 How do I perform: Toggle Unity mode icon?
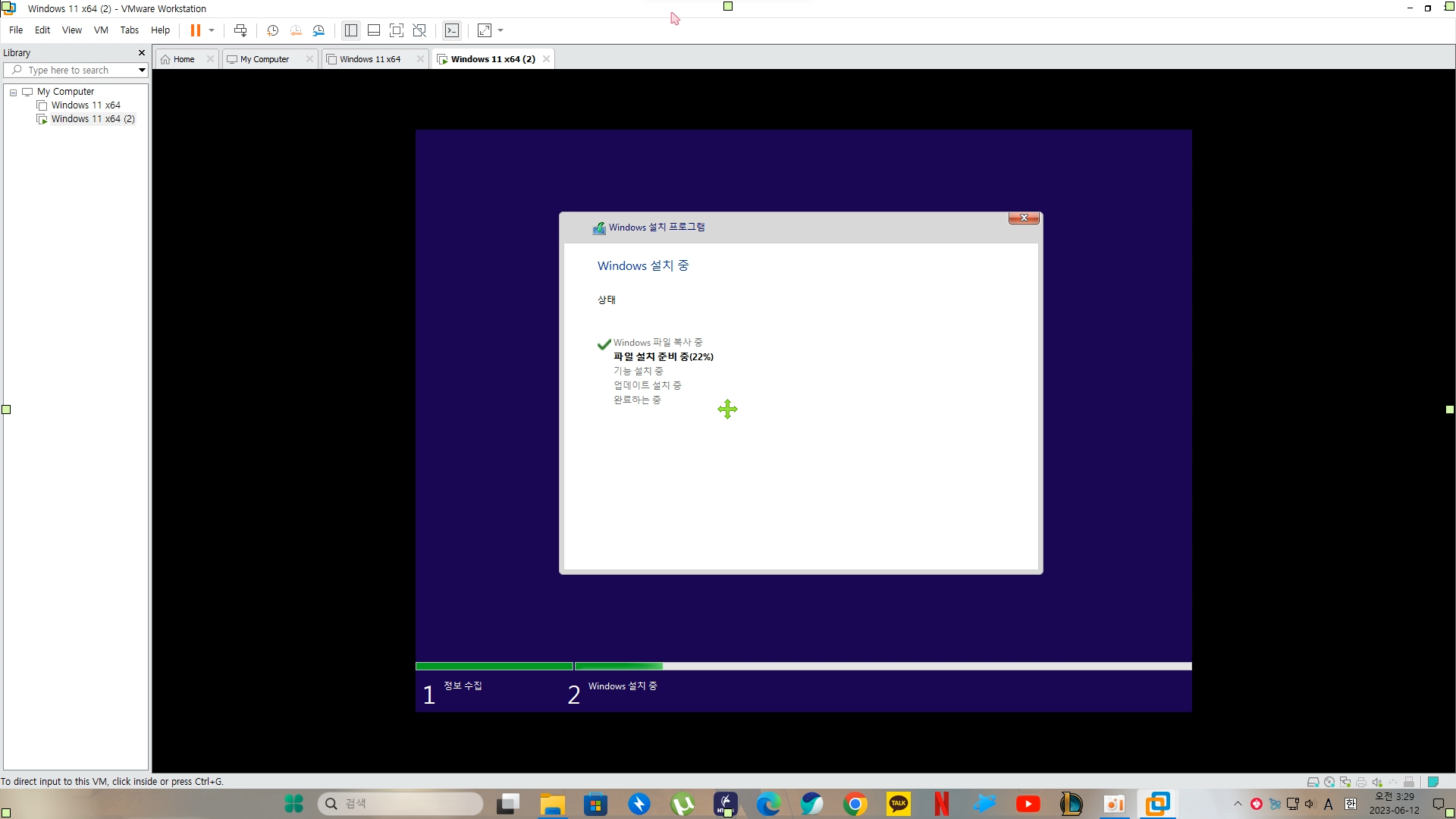point(419,30)
